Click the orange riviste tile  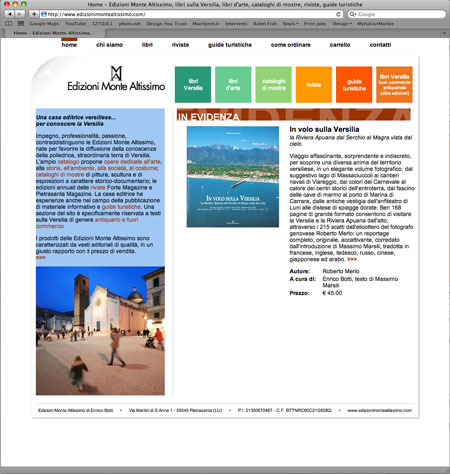coord(314,85)
